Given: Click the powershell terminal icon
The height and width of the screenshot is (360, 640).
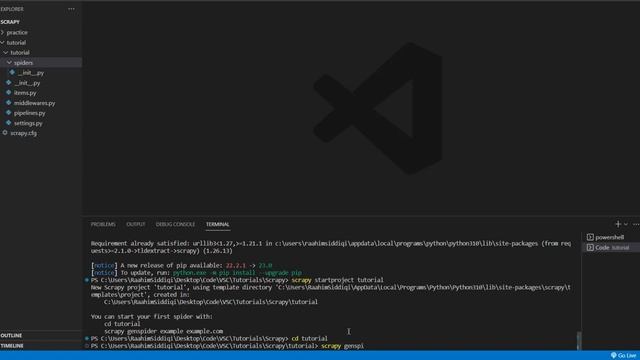Looking at the screenshot, I should [590, 237].
